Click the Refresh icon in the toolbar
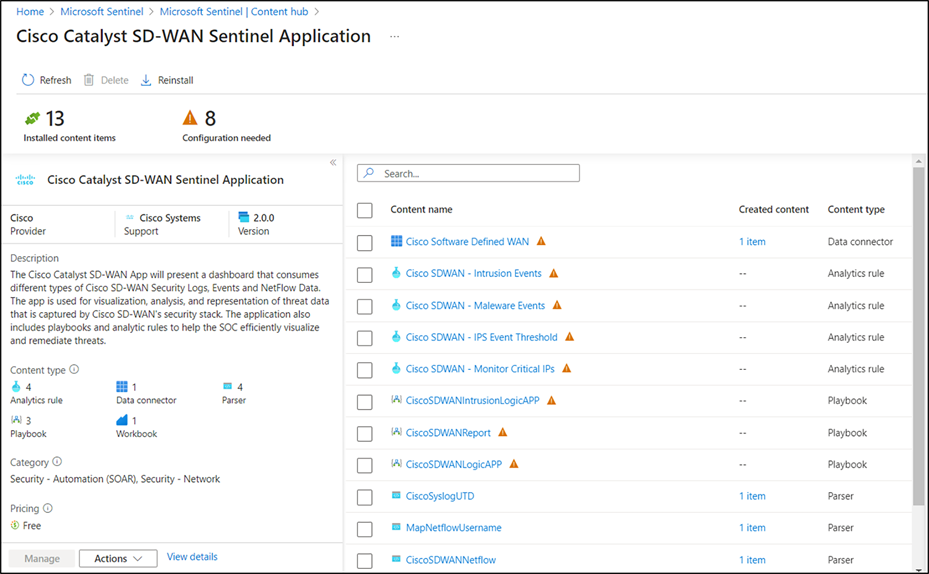 pos(28,80)
